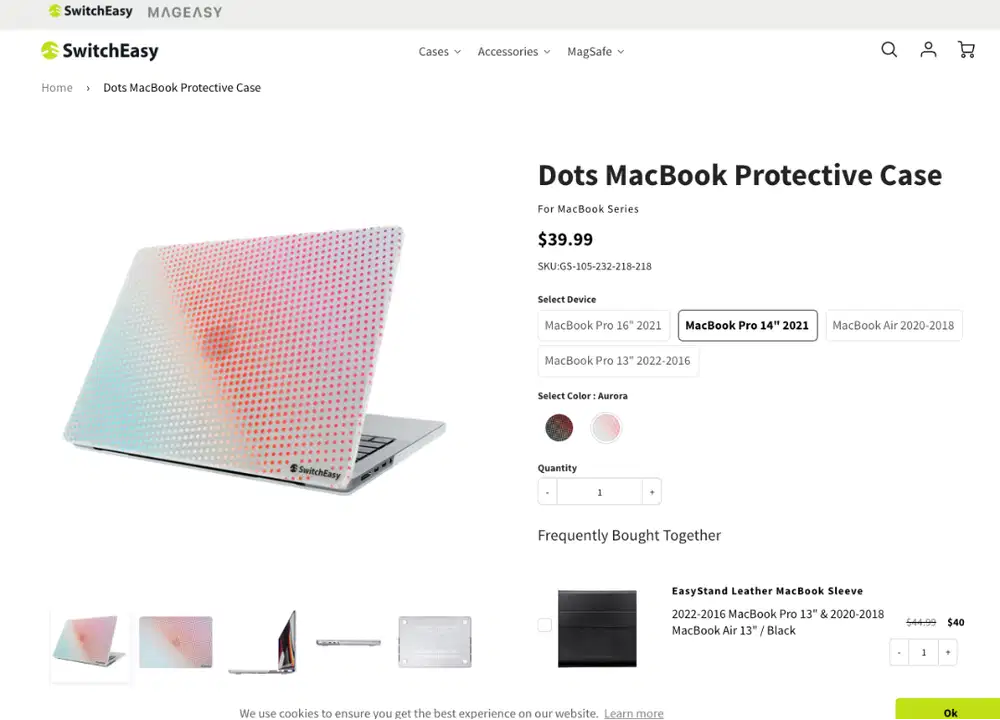Viewport: 1000px width, 720px height.
Task: Open the account login icon
Action: click(927, 49)
